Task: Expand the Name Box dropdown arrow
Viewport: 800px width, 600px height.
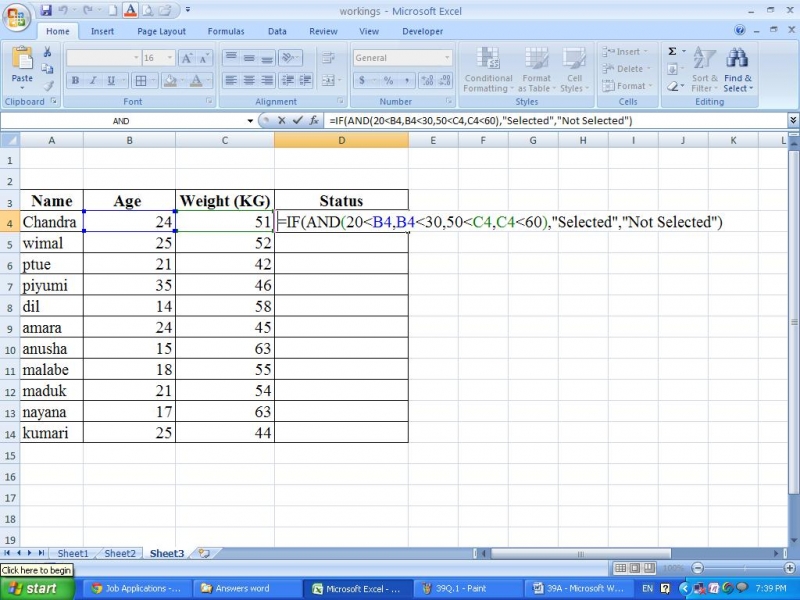Action: (x=250, y=120)
